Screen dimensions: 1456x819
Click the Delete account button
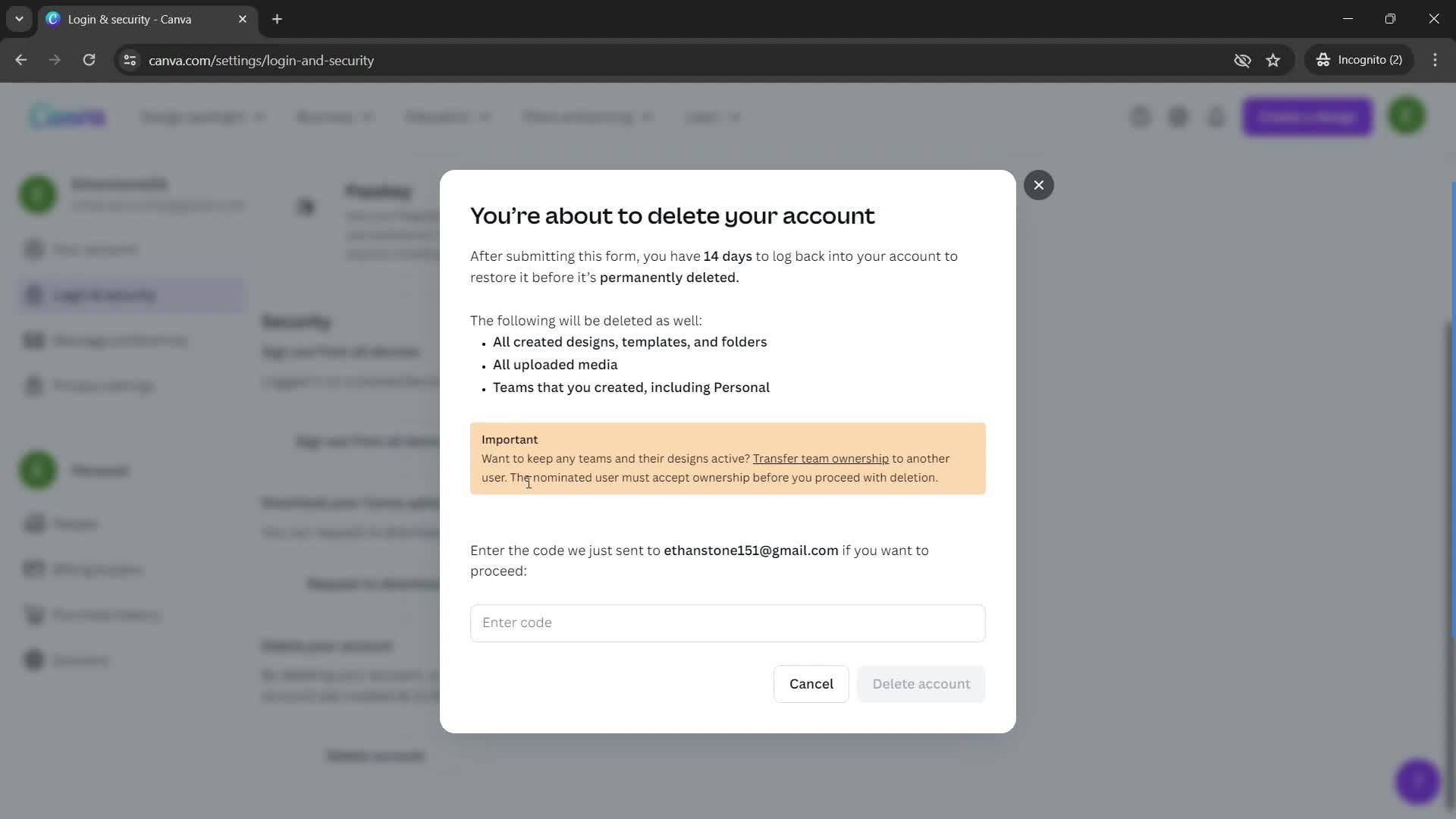click(921, 684)
